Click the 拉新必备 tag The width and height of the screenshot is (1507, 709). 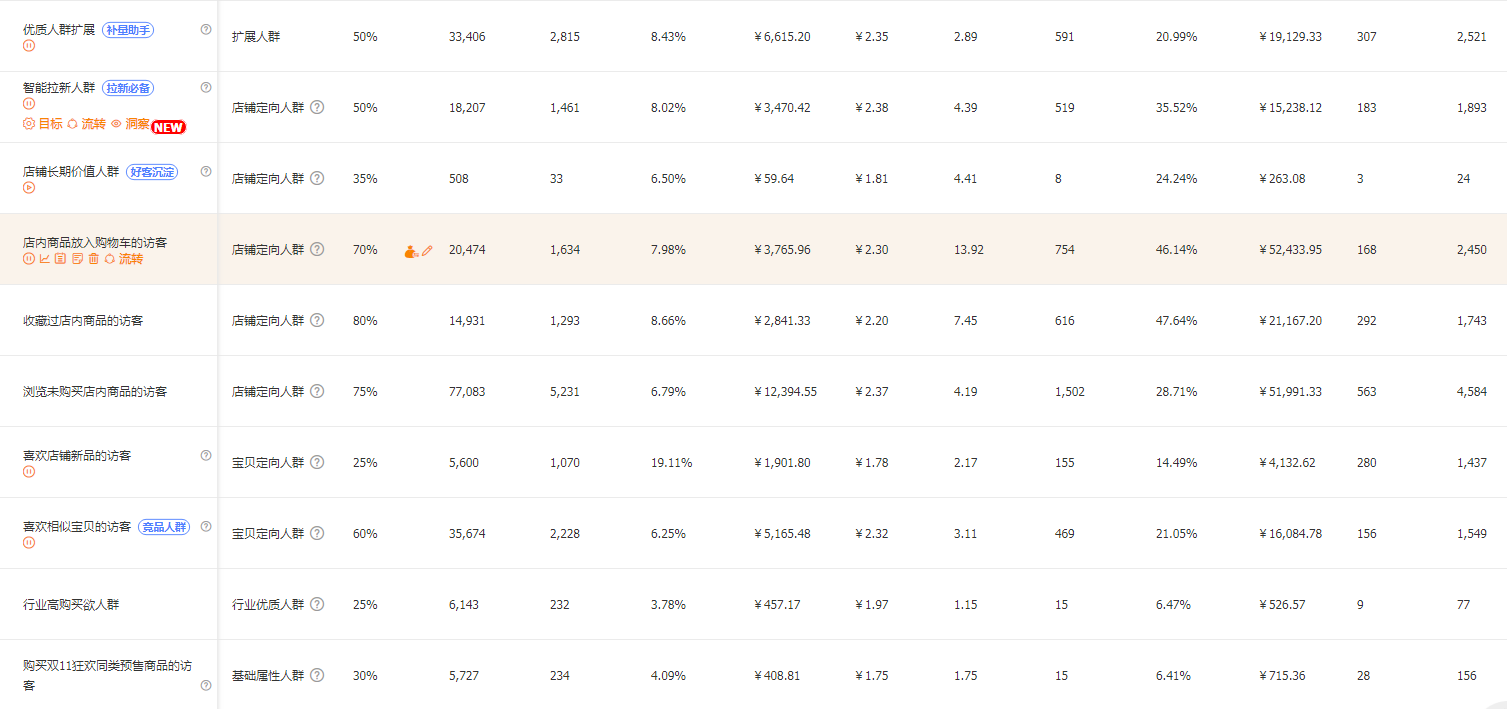click(128, 88)
